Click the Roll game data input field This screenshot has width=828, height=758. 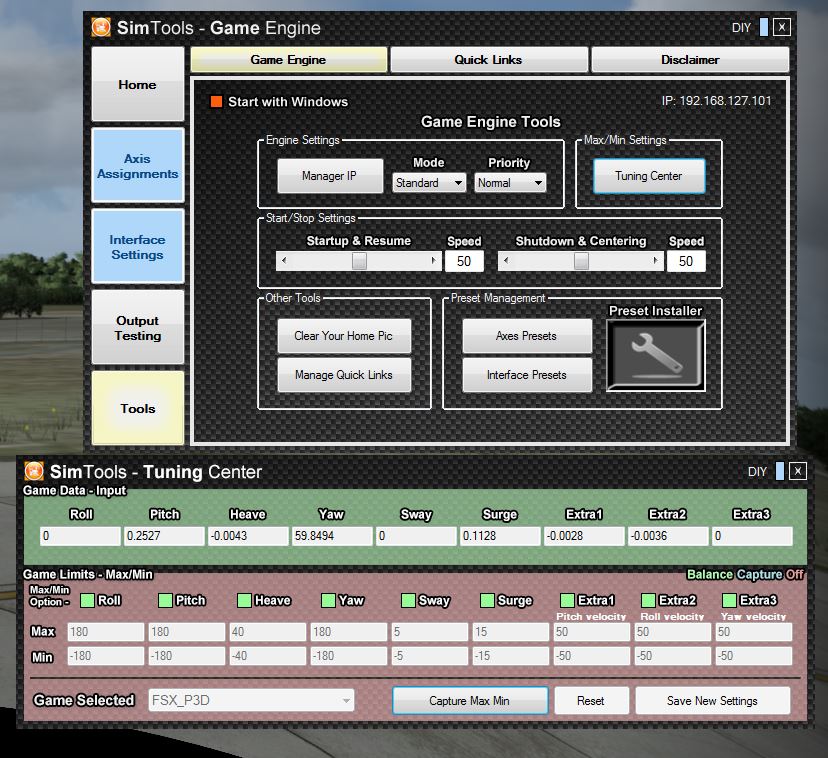tap(80, 536)
